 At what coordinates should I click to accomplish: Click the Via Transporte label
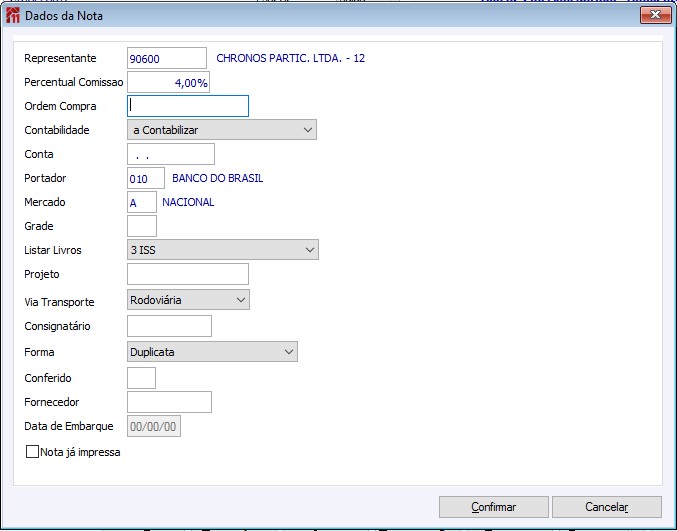[x=59, y=302]
